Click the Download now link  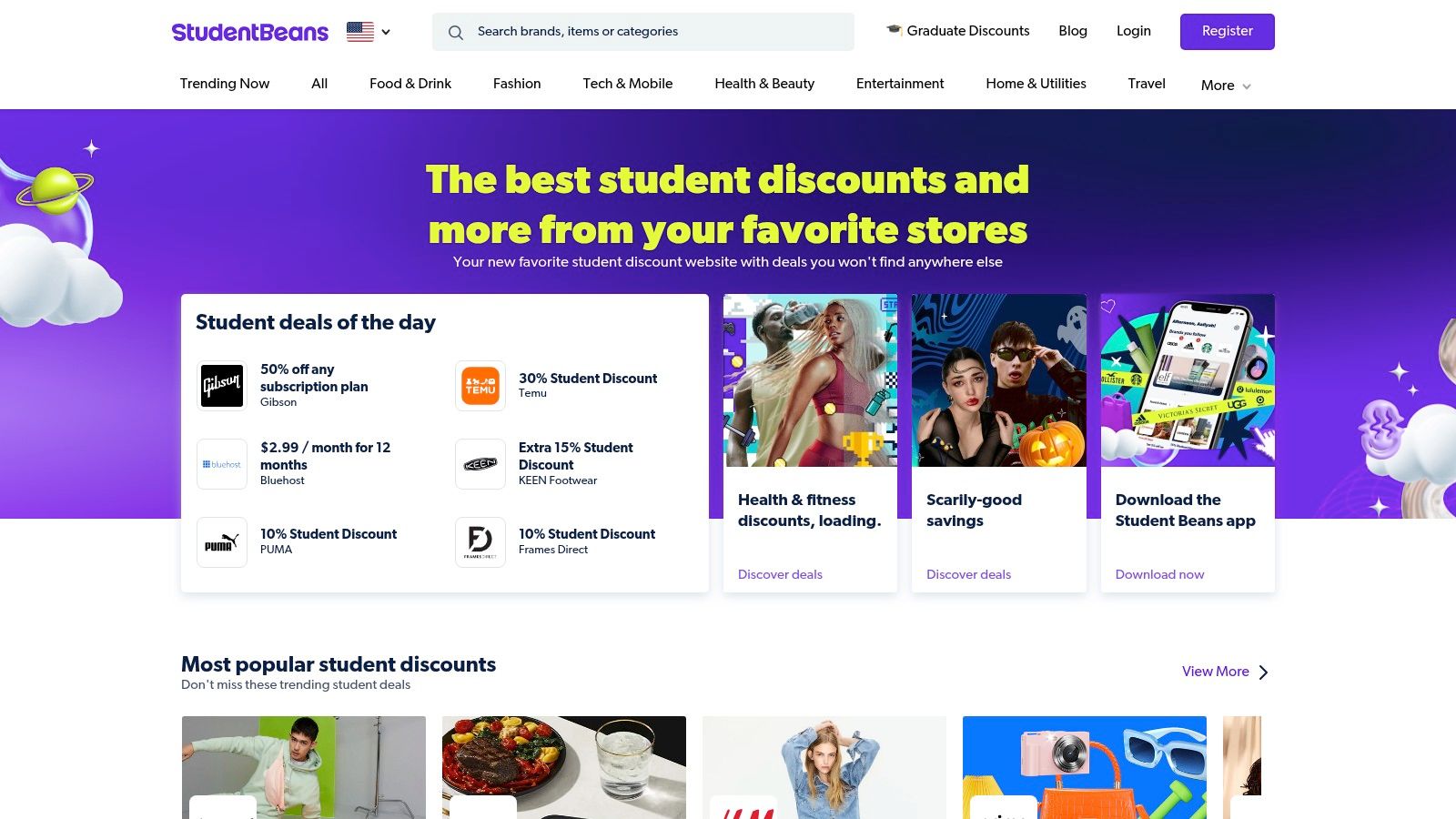tap(1159, 574)
